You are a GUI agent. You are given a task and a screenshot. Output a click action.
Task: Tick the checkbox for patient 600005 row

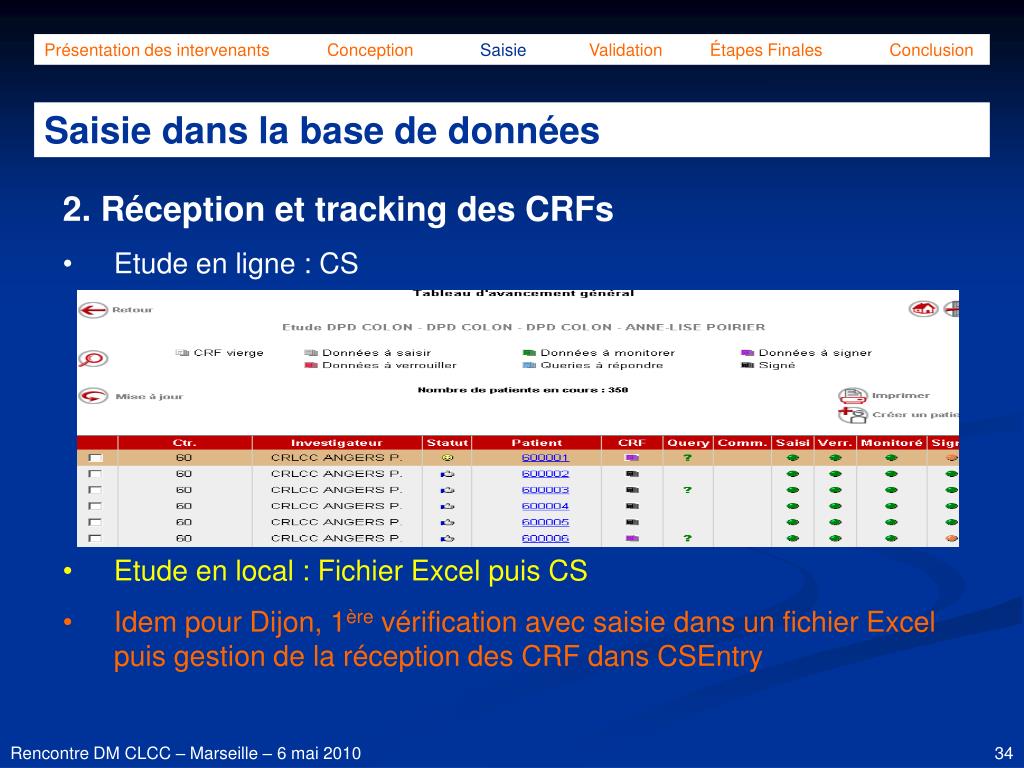[95, 522]
